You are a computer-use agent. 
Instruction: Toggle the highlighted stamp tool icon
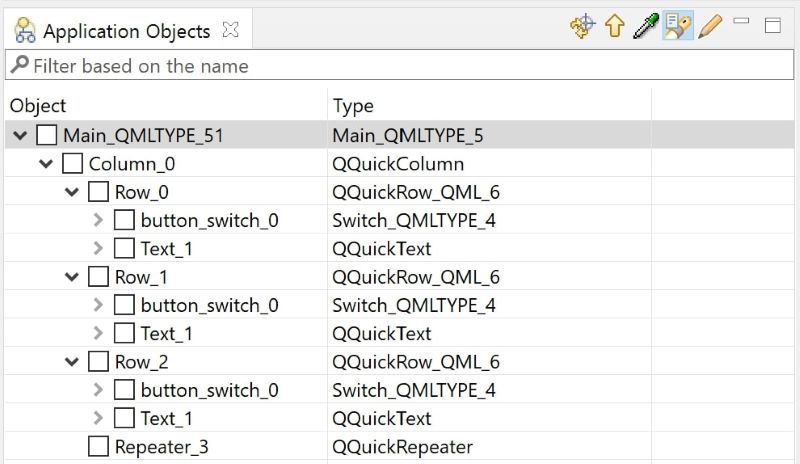coord(678,26)
